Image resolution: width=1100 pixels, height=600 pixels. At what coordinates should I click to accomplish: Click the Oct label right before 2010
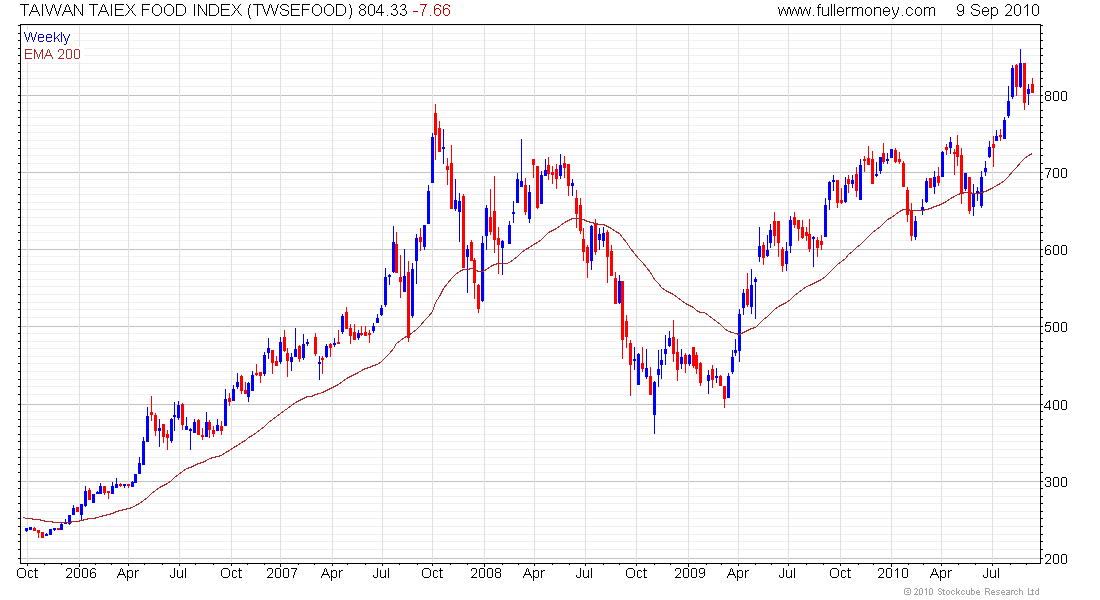(x=840, y=573)
